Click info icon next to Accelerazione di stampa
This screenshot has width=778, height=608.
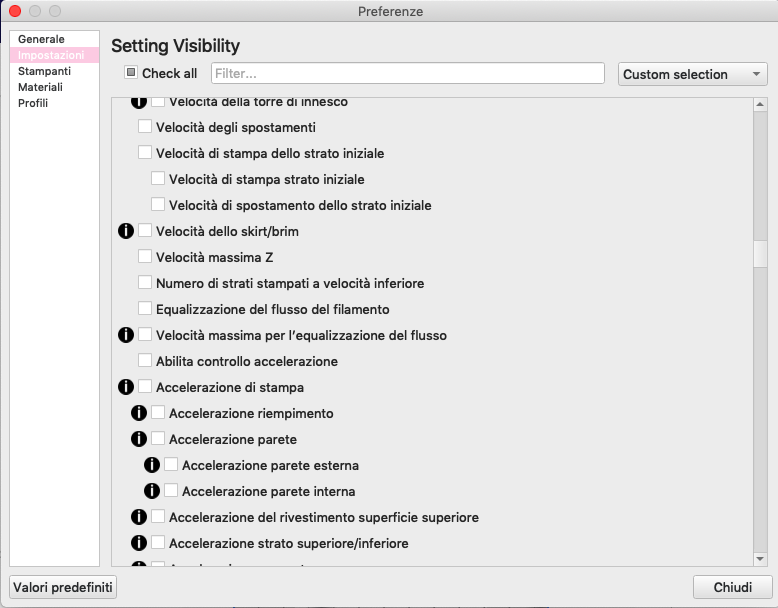[126, 387]
